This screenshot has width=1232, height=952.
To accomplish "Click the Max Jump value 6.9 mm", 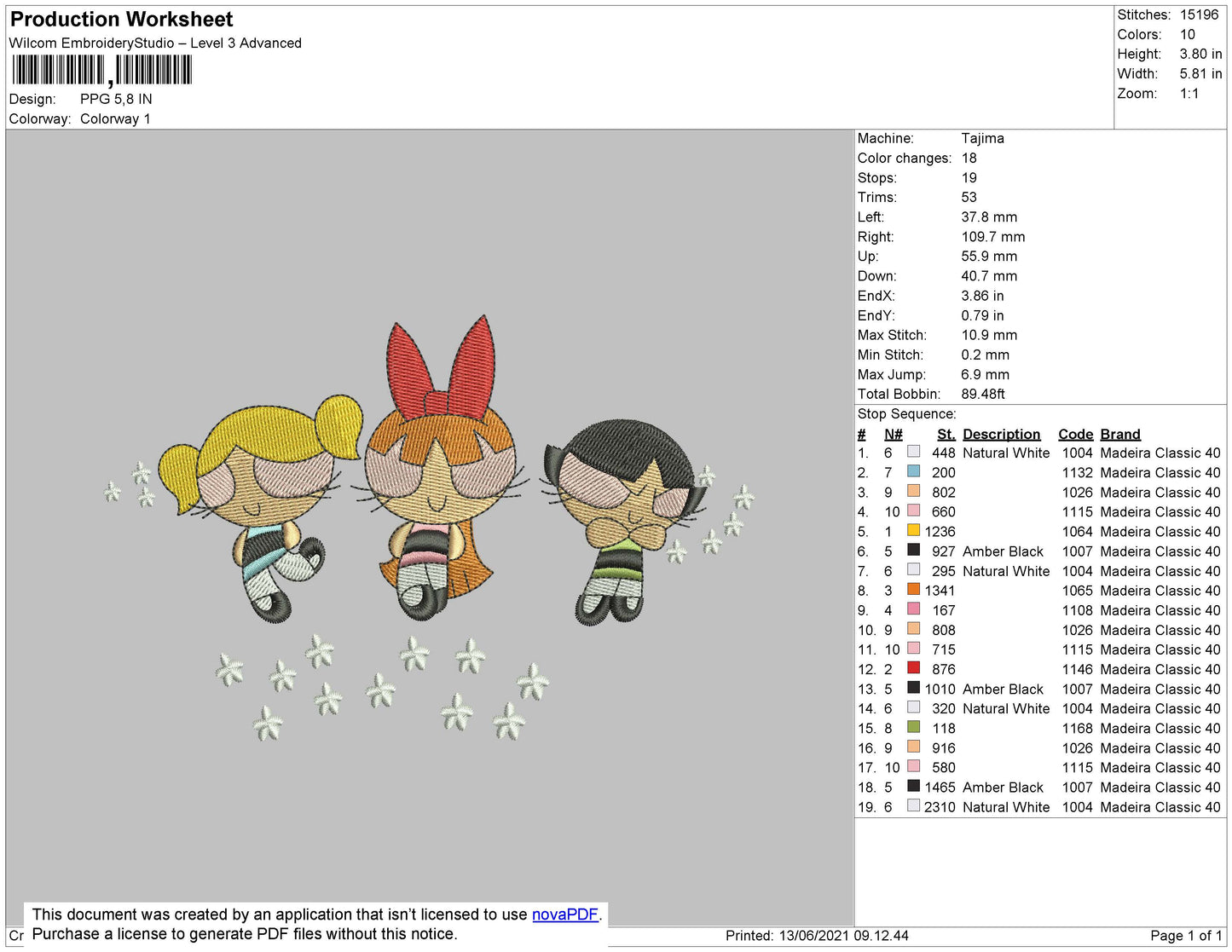I will pyautogui.click(x=985, y=374).
